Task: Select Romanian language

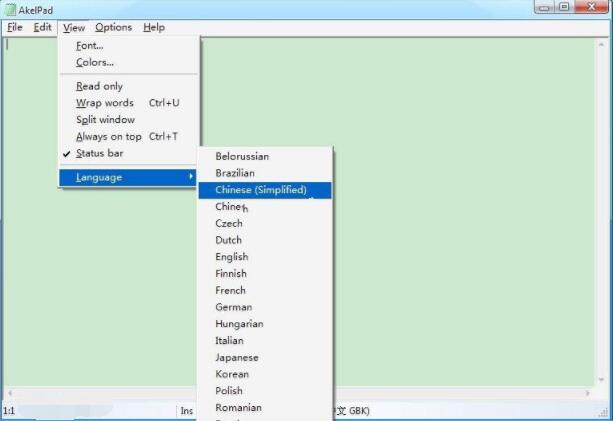Action: coord(265,408)
